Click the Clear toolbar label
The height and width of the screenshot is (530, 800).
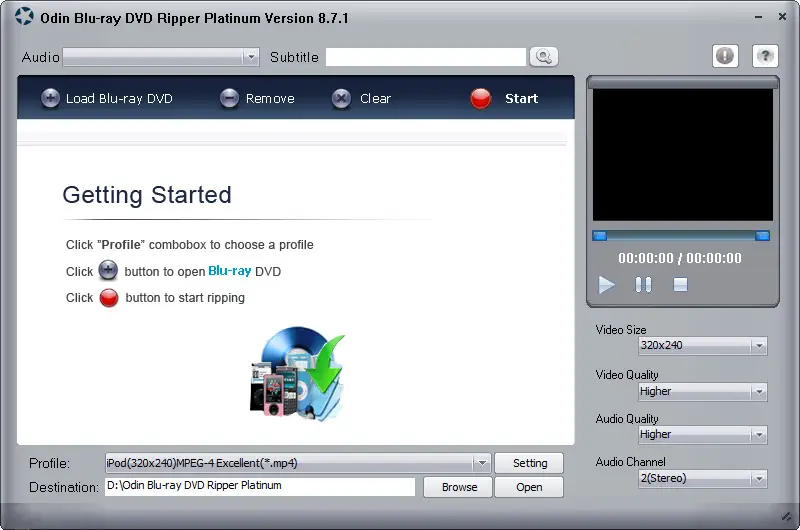click(x=376, y=98)
